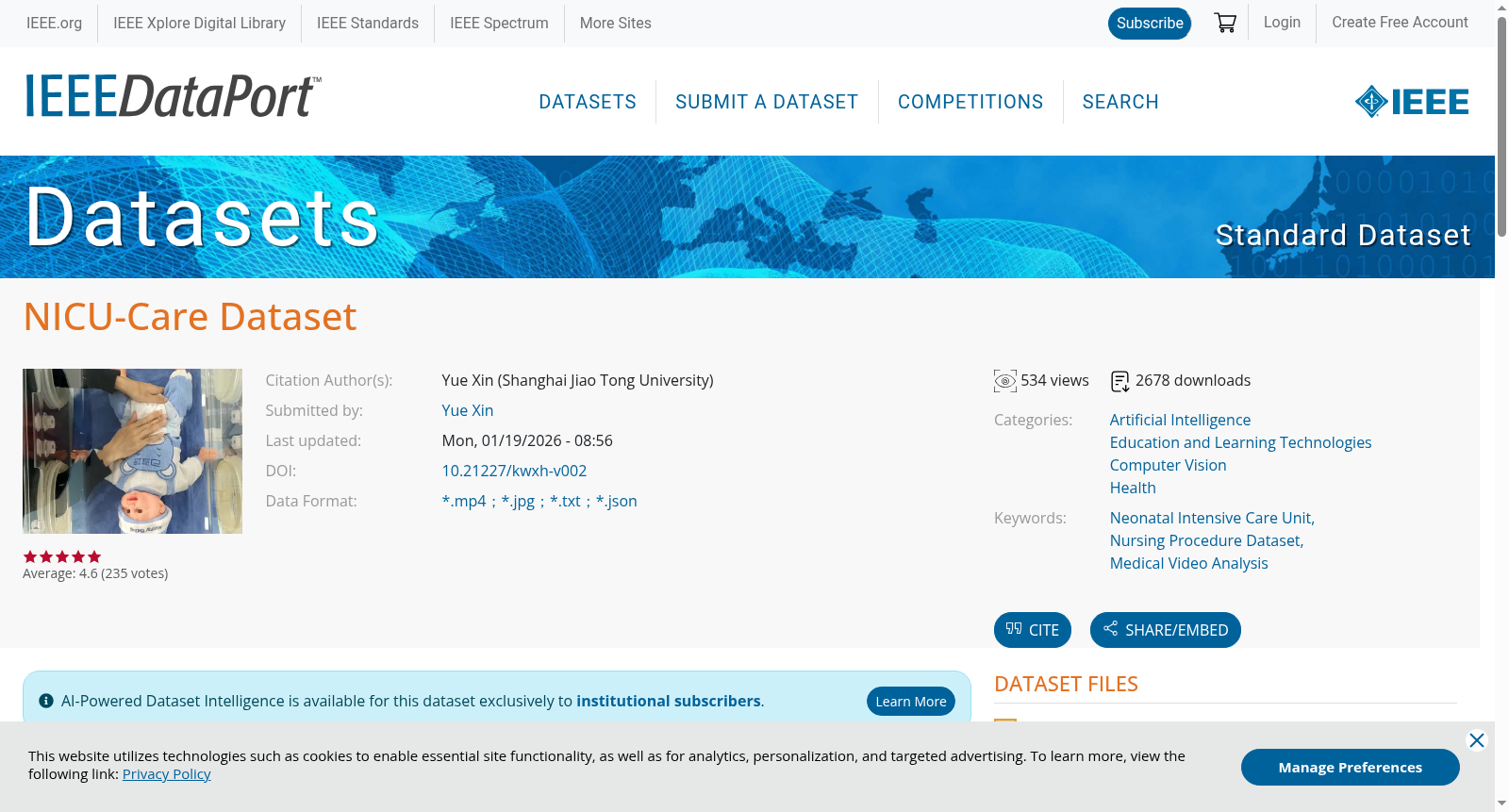Viewport: 1509px width, 812px height.
Task: Click the downloads document icon
Action: 1120,381
